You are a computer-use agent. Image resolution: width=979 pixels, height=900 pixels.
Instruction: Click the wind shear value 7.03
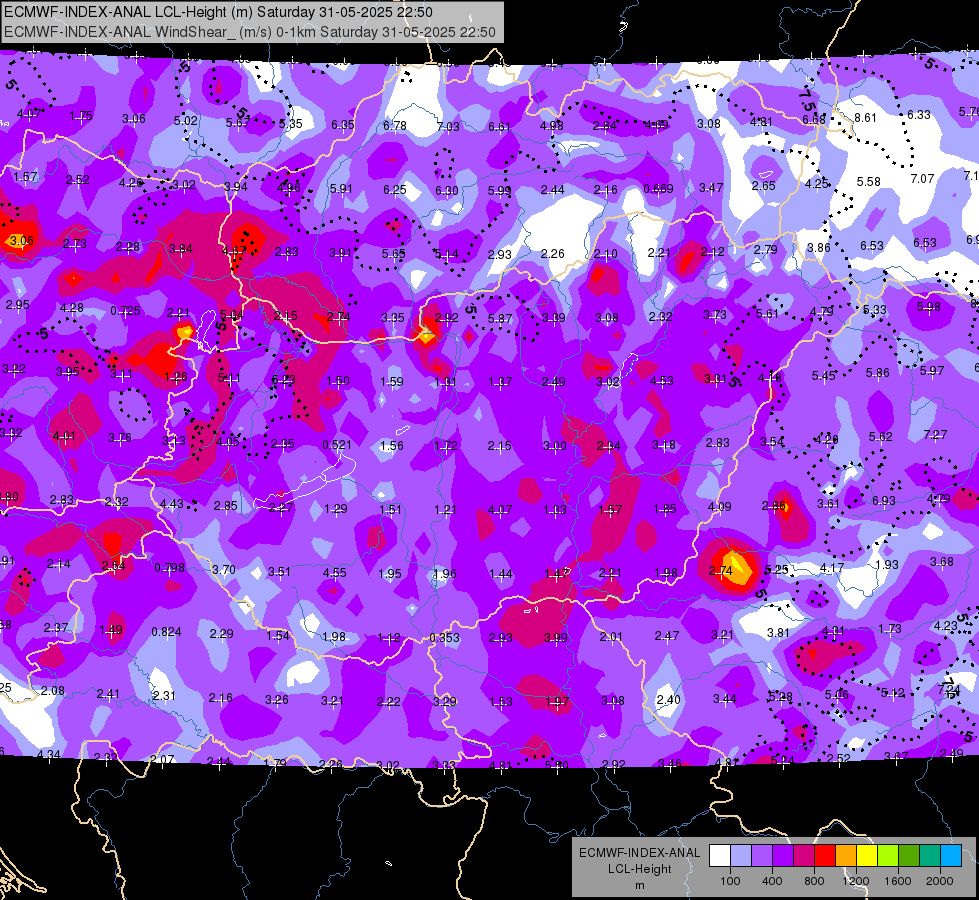(448, 127)
